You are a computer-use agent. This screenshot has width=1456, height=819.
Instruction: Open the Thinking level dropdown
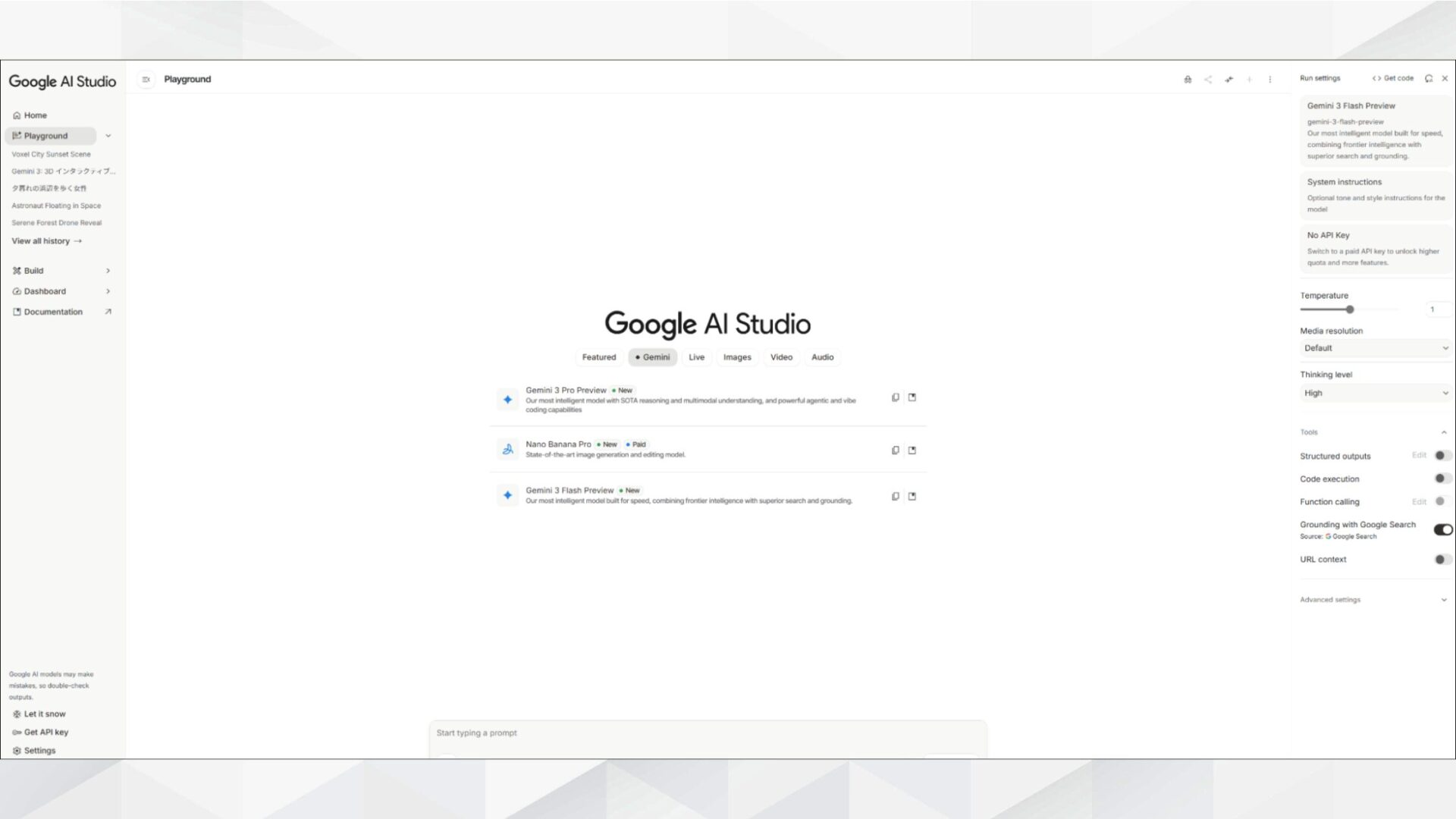click(1375, 393)
